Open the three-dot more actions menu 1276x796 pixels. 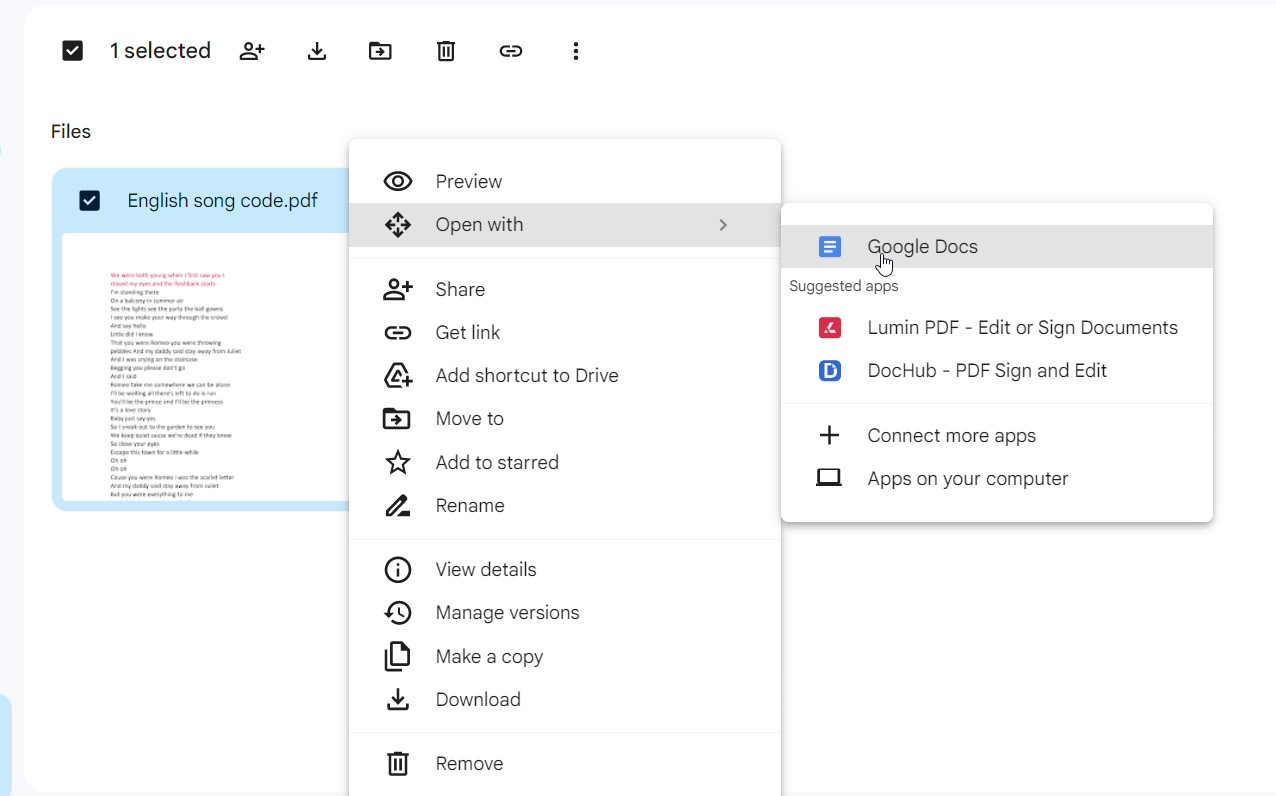tap(575, 51)
